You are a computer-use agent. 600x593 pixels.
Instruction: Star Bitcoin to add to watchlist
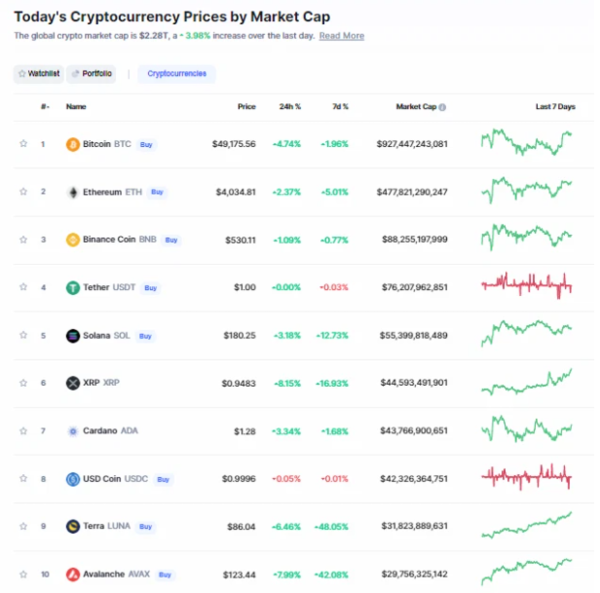tap(23, 144)
